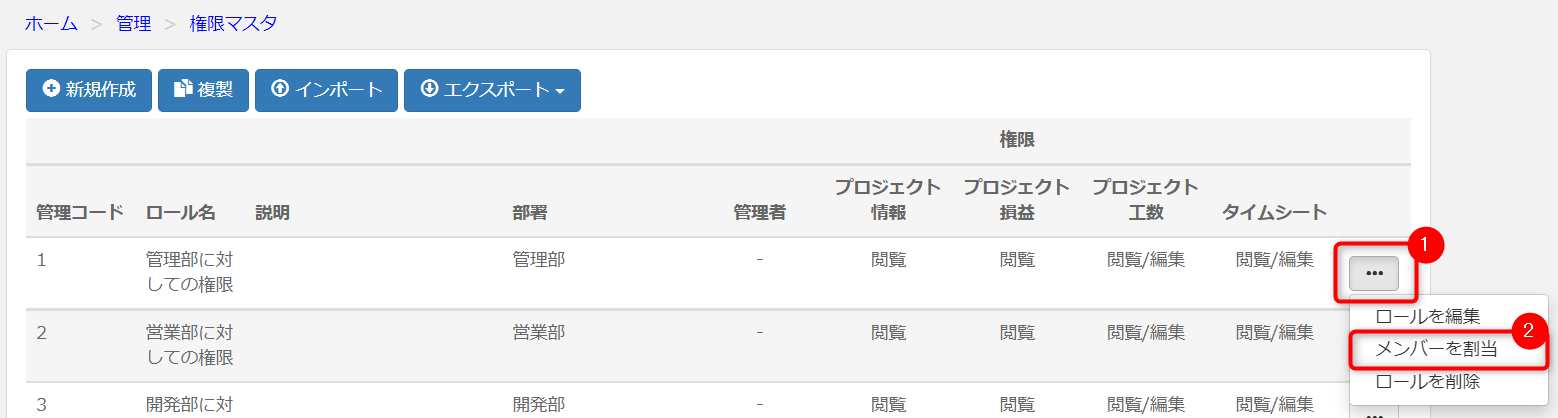Click the 新規作成 plus icon button
The width and height of the screenshot is (1558, 418).
pyautogui.click(x=88, y=90)
